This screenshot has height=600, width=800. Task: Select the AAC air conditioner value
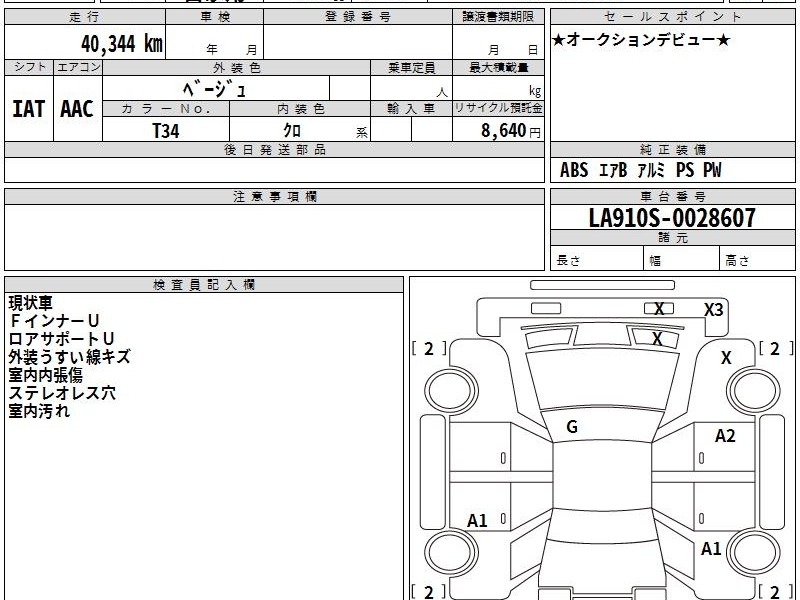77,109
